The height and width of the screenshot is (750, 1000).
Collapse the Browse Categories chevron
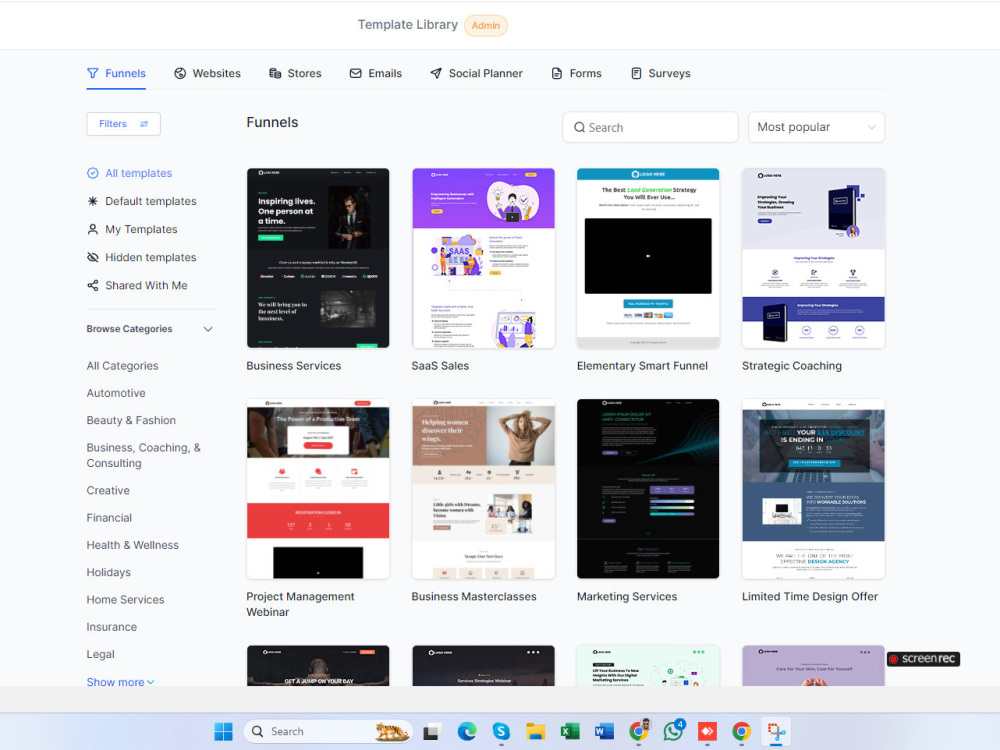[x=208, y=329]
